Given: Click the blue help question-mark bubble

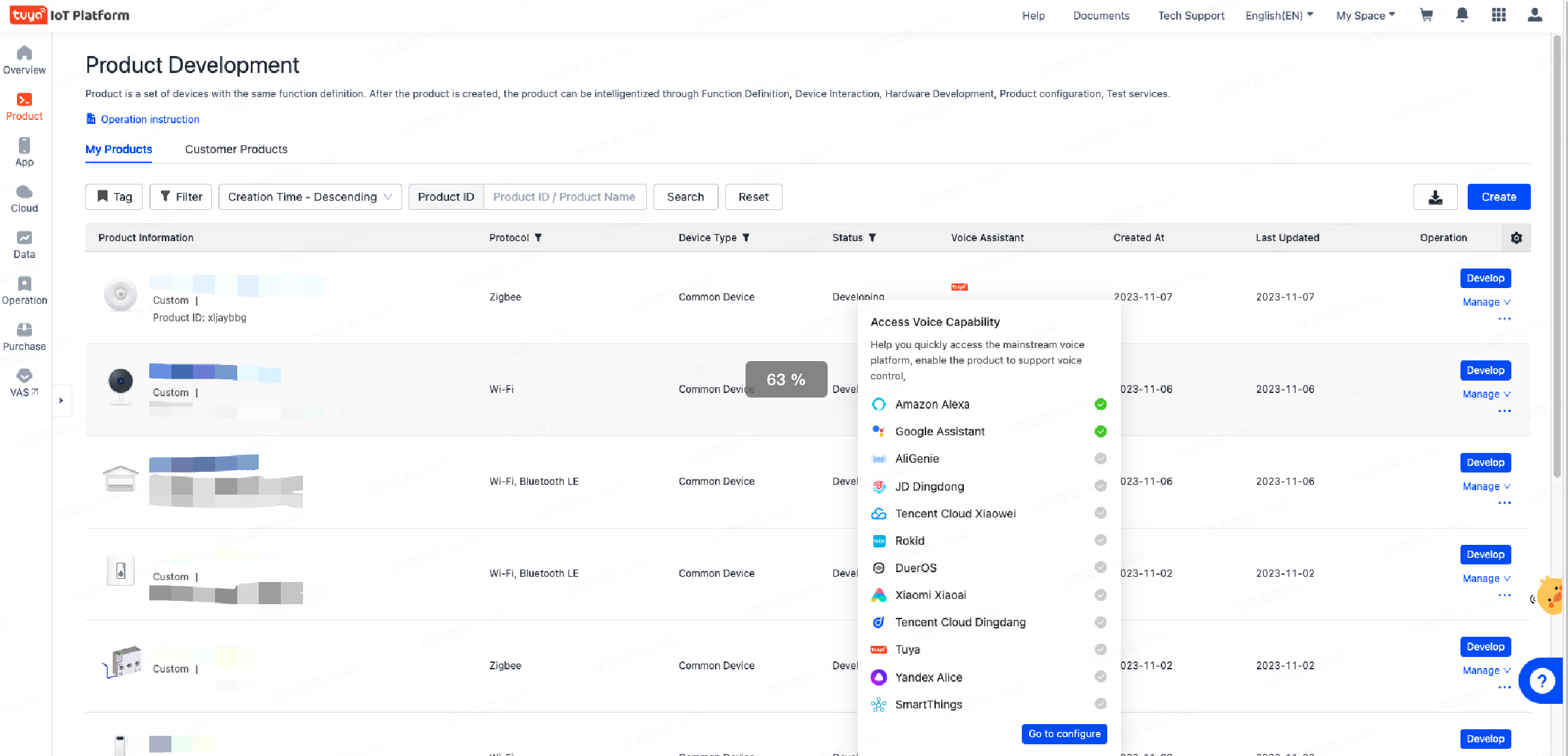Looking at the screenshot, I should coord(1541,681).
